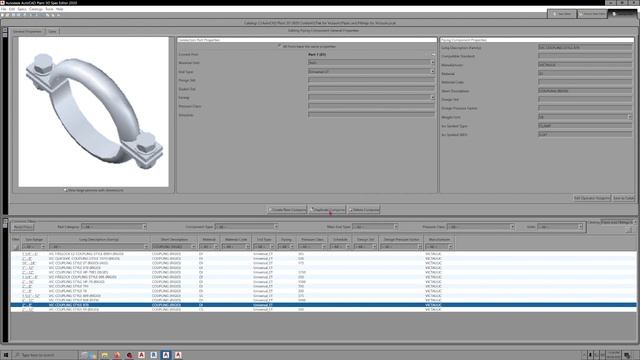The height and width of the screenshot is (360, 640).
Task: Open the Specs menu
Action: [x=22, y=9]
